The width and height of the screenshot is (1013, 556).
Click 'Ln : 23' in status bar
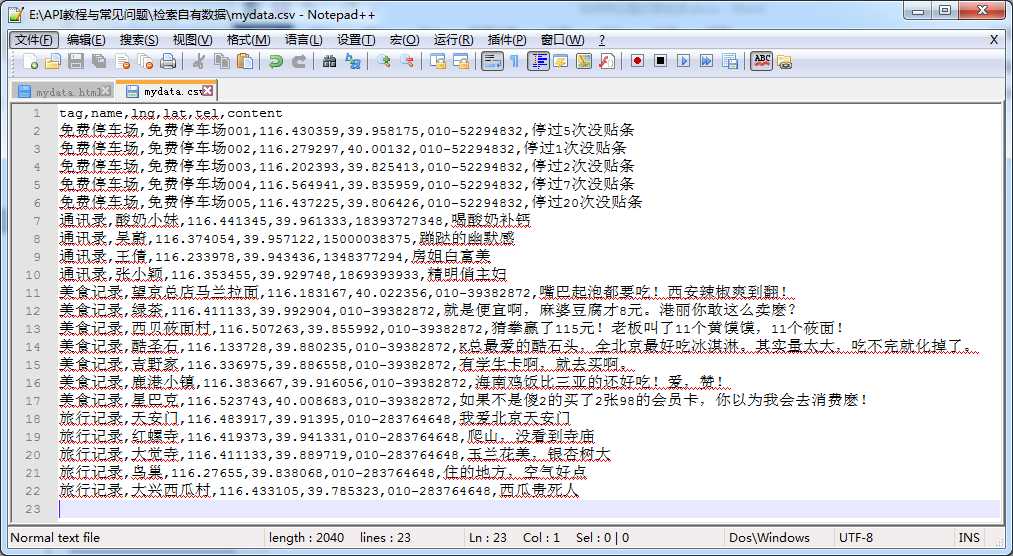point(488,538)
